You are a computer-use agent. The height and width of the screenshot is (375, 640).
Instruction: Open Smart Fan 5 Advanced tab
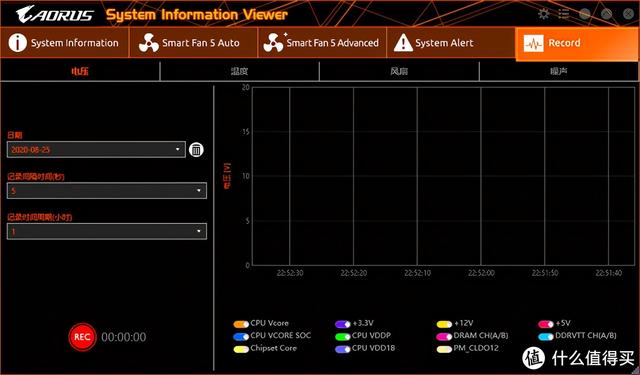click(x=322, y=43)
